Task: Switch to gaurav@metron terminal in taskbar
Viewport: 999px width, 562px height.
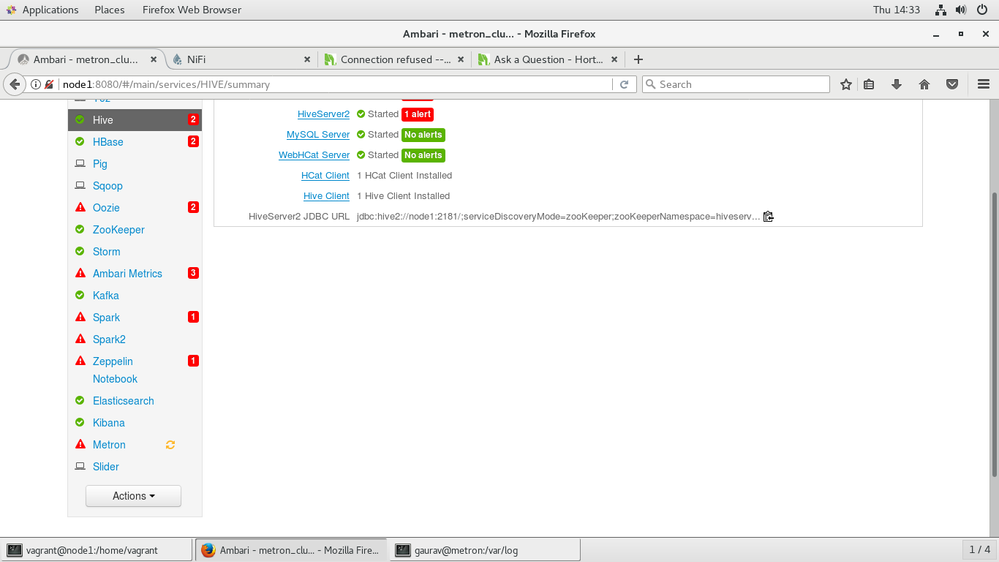Action: click(485, 550)
